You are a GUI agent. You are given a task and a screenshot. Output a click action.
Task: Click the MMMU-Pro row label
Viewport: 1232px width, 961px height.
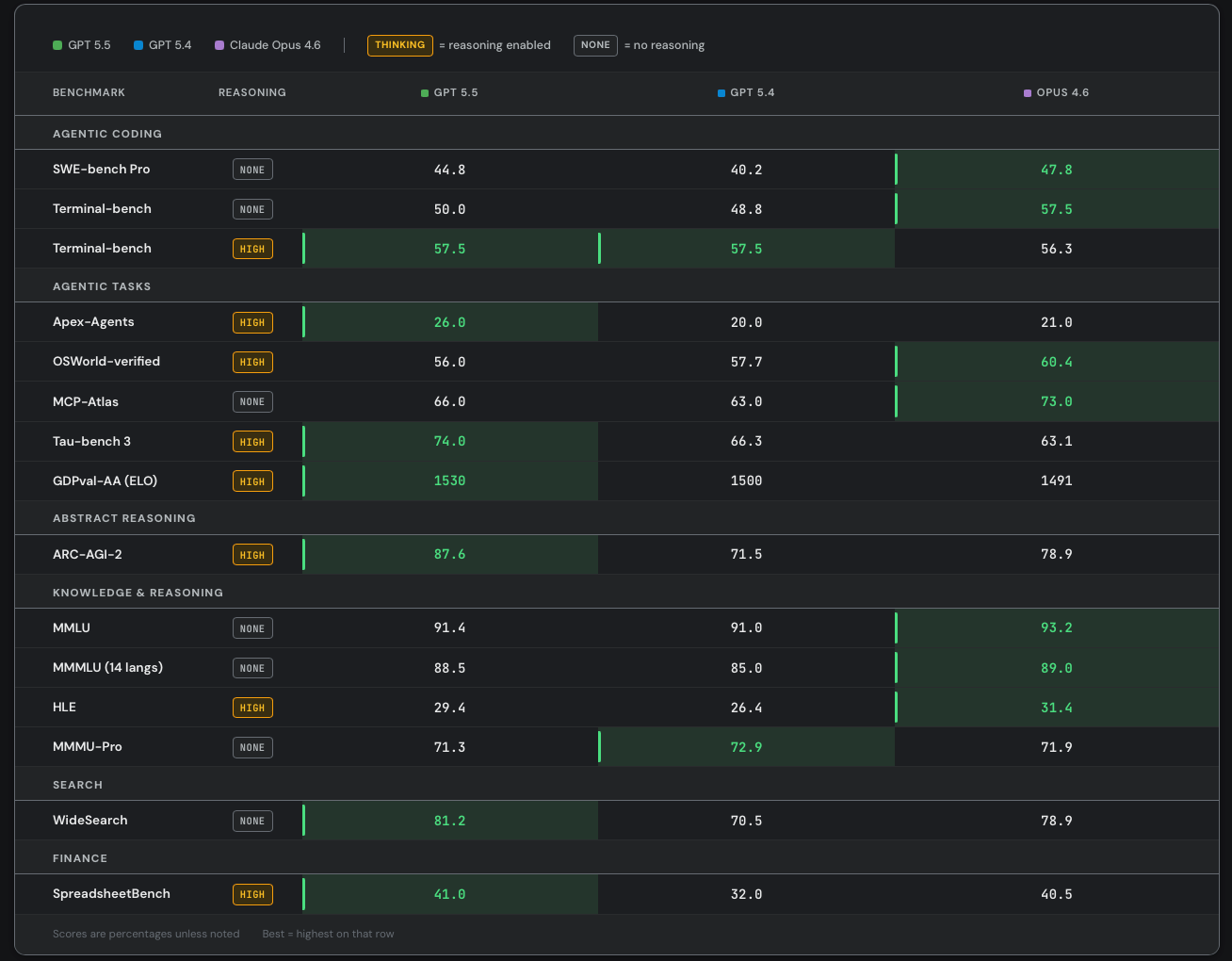(x=88, y=746)
